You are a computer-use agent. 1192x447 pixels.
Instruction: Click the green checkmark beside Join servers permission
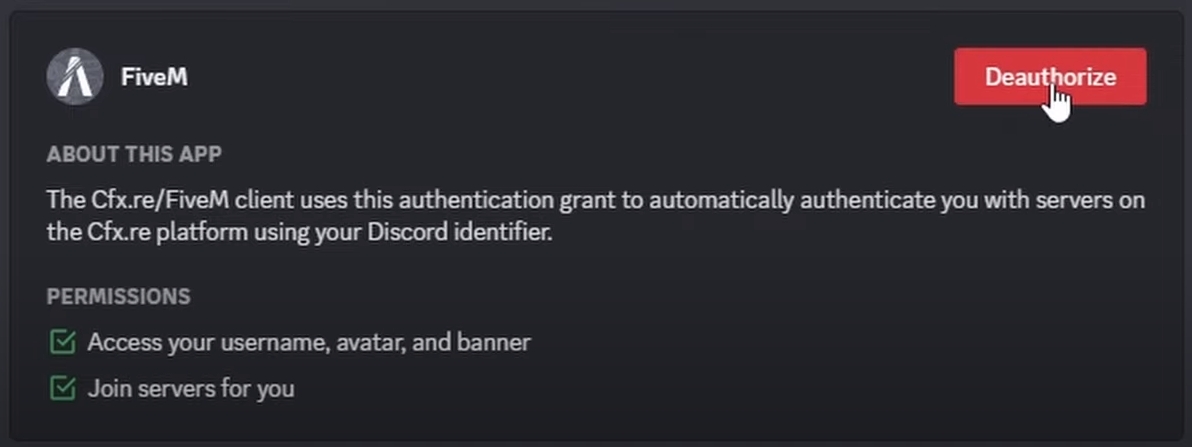[x=62, y=388]
